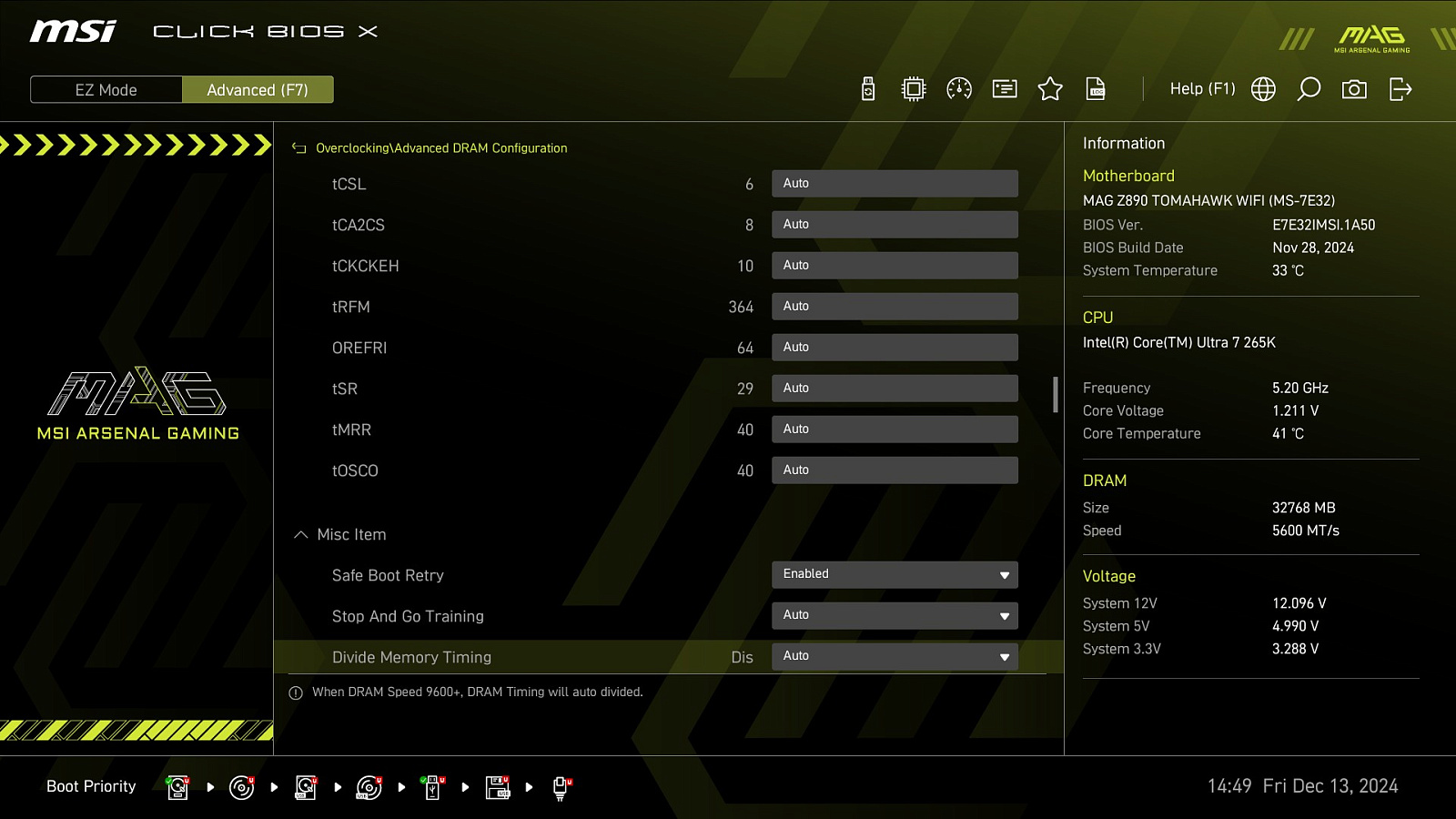Open the LOG file icon
The width and height of the screenshot is (1456, 819).
click(1096, 89)
